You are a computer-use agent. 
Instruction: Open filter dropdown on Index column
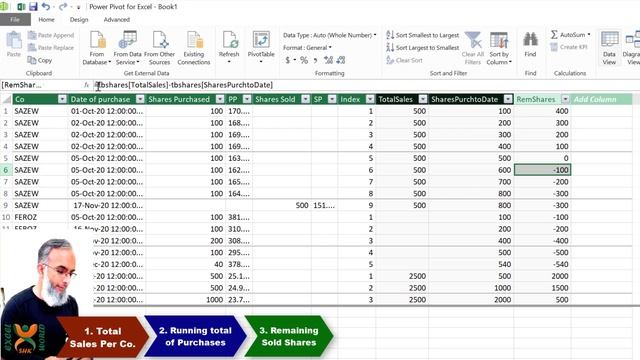tap(370, 99)
